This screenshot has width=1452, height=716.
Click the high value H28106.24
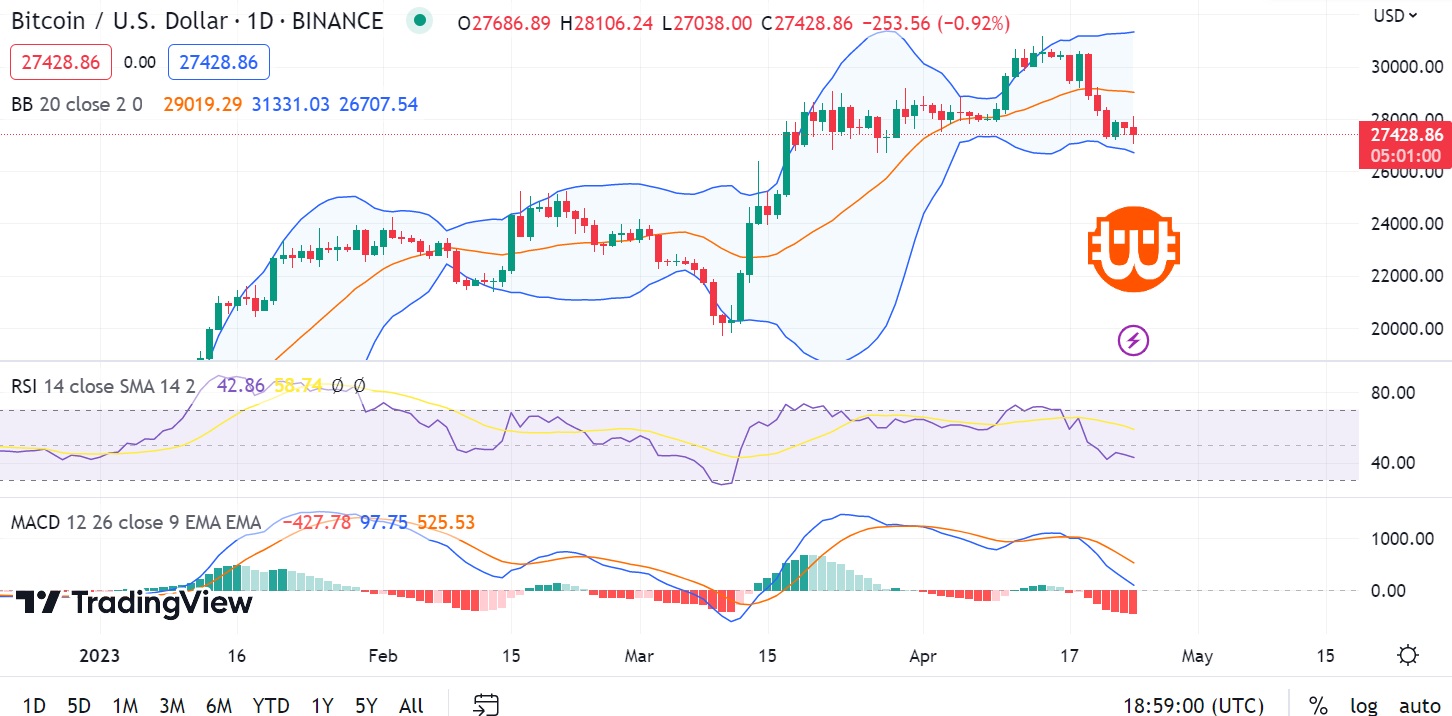pyautogui.click(x=607, y=22)
